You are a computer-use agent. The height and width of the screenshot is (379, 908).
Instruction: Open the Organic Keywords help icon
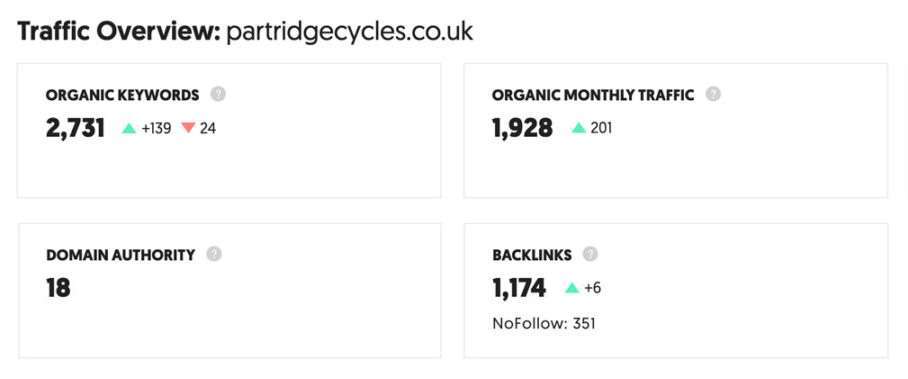218,94
